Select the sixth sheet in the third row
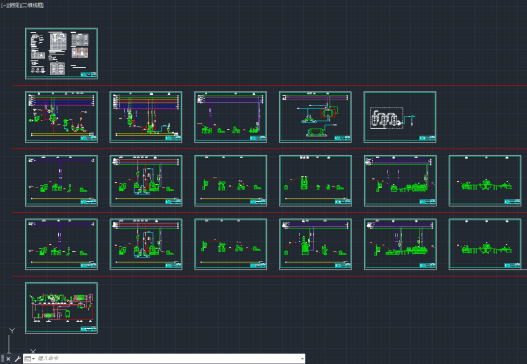Viewport: 527px width, 364px height. (x=485, y=181)
